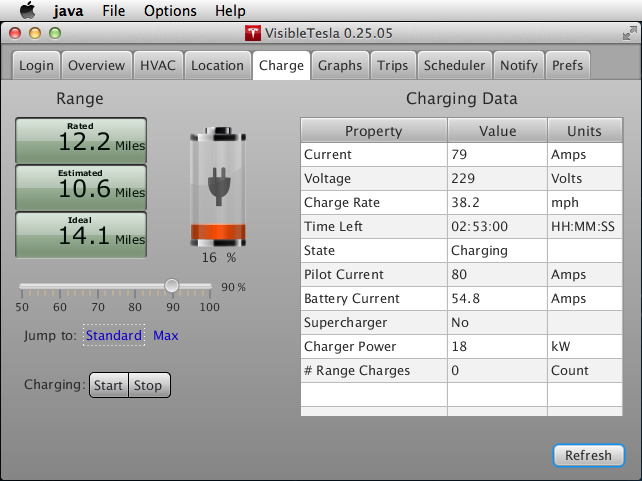Start charging with the Start button
The image size is (642, 481).
109,385
